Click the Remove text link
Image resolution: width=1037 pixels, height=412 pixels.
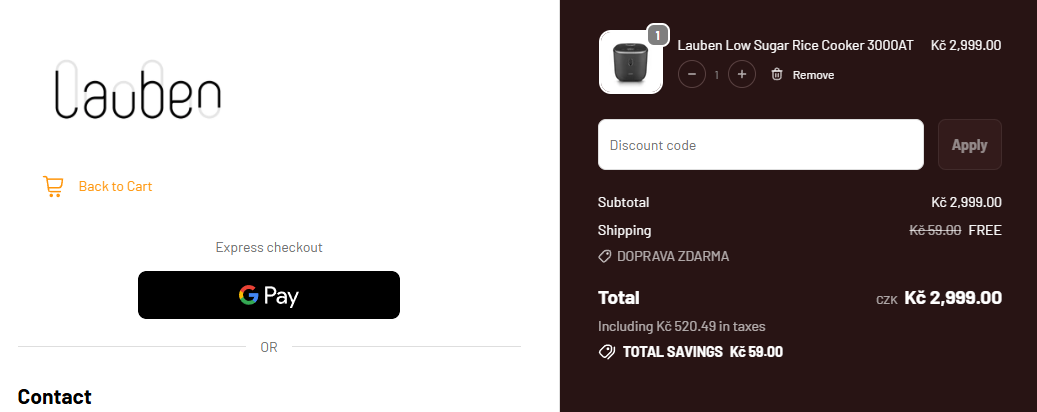pyautogui.click(x=813, y=75)
